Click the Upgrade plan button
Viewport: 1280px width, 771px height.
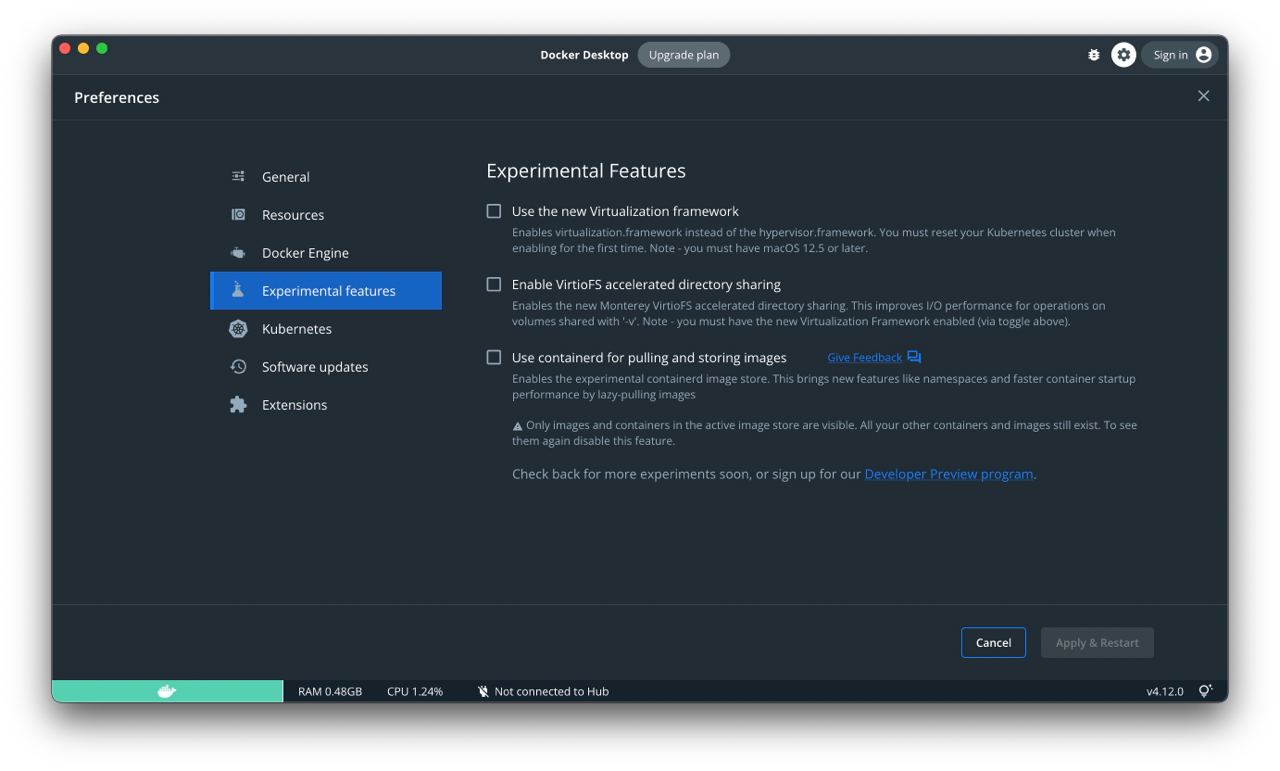684,55
